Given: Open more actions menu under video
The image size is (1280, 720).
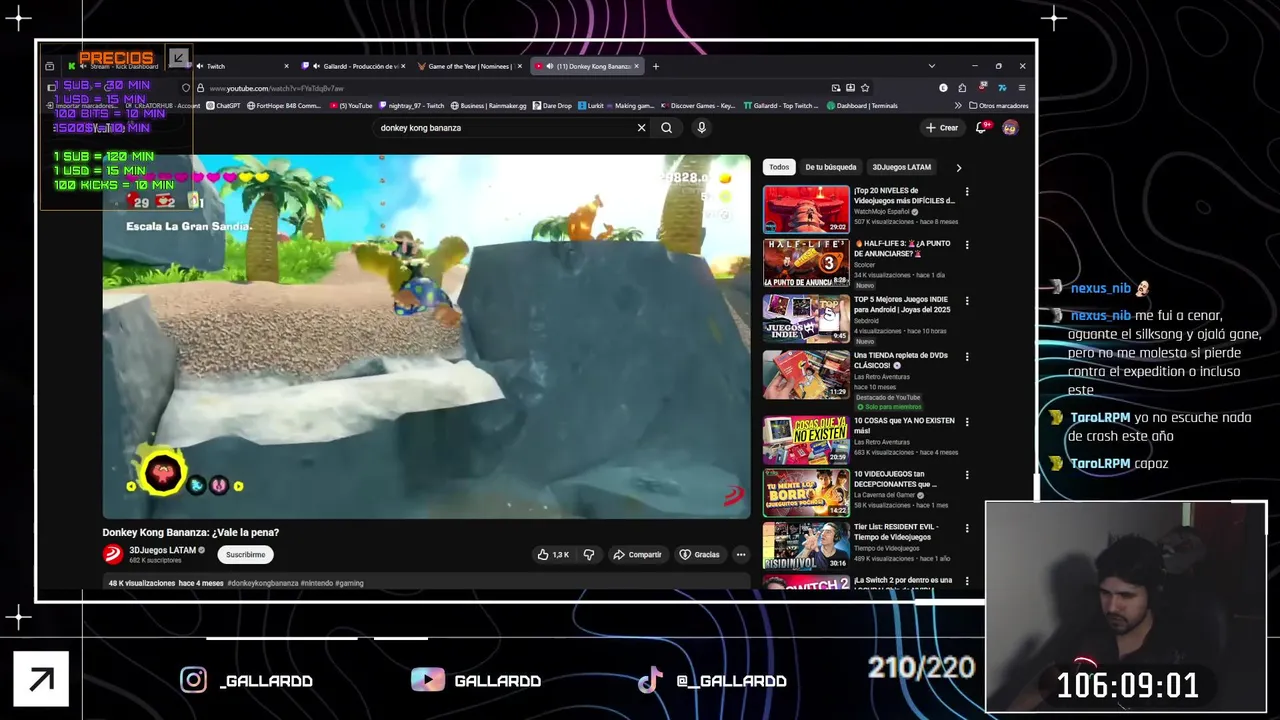Looking at the screenshot, I should [741, 554].
